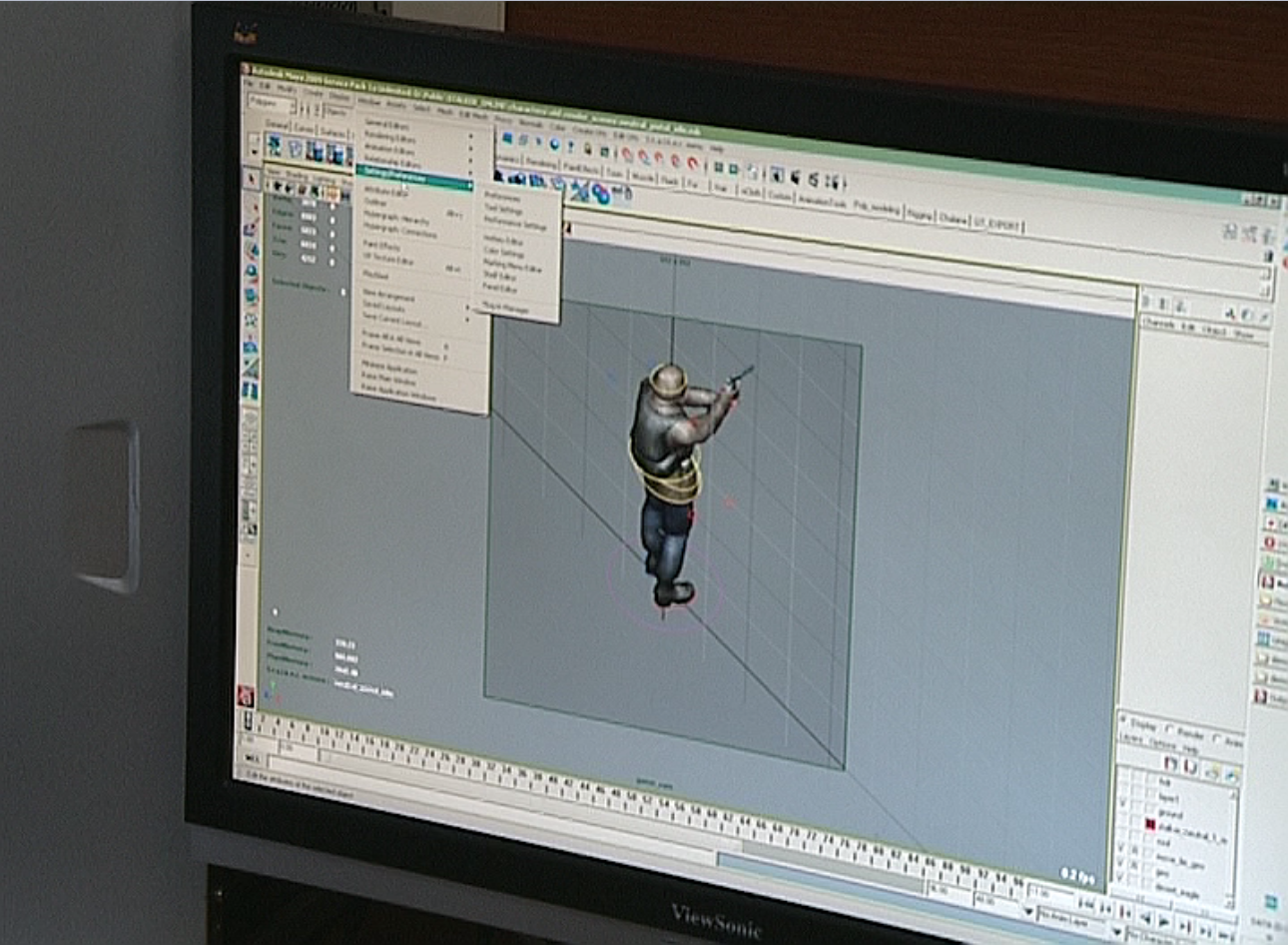This screenshot has width=1288, height=945.
Task: Select Hotkey Editor in Settings/Preferences submenu
Action: (503, 240)
